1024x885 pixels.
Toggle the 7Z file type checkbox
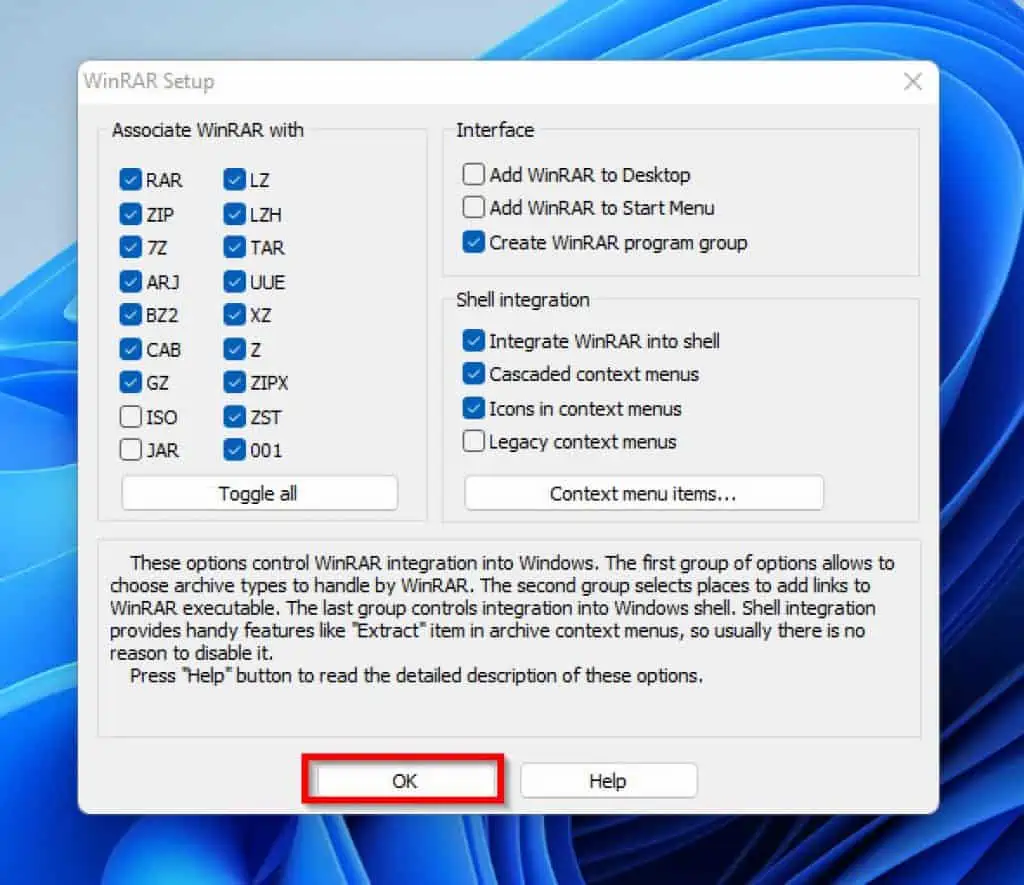131,248
